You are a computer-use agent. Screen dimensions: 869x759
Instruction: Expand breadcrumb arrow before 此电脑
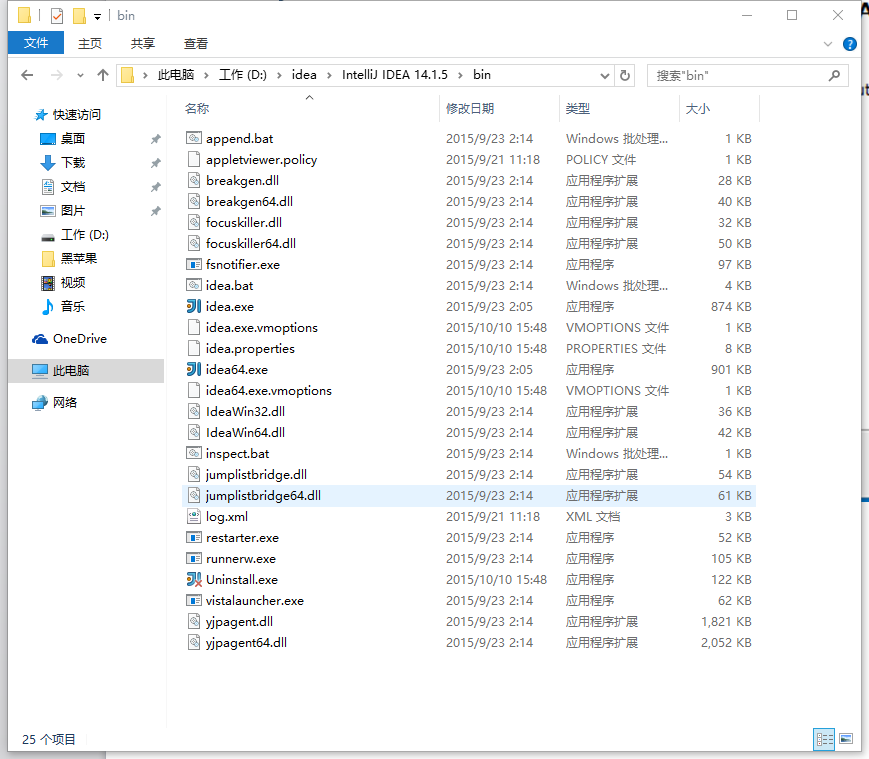click(x=145, y=75)
